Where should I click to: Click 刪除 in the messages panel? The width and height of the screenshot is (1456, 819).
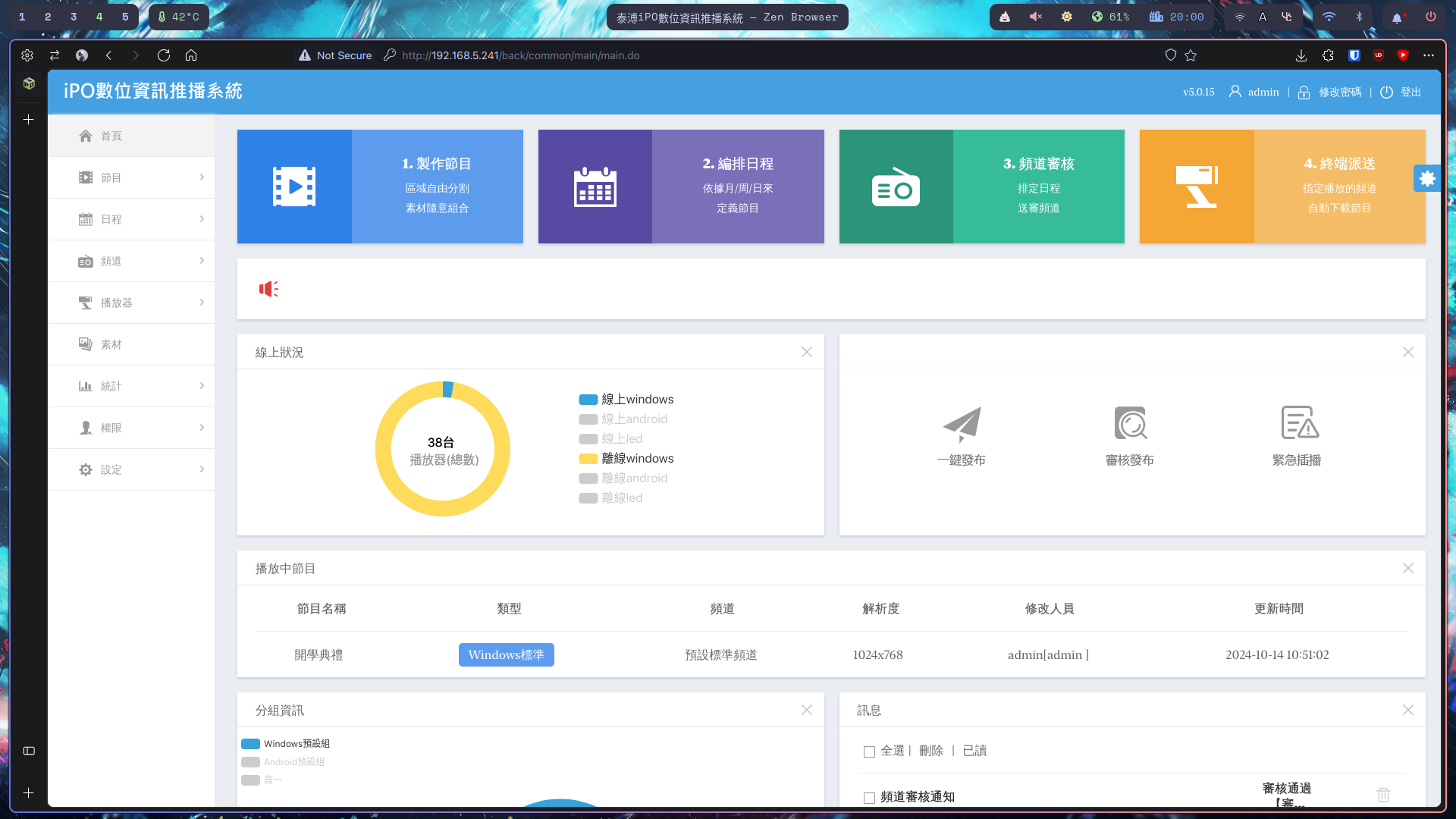click(931, 751)
